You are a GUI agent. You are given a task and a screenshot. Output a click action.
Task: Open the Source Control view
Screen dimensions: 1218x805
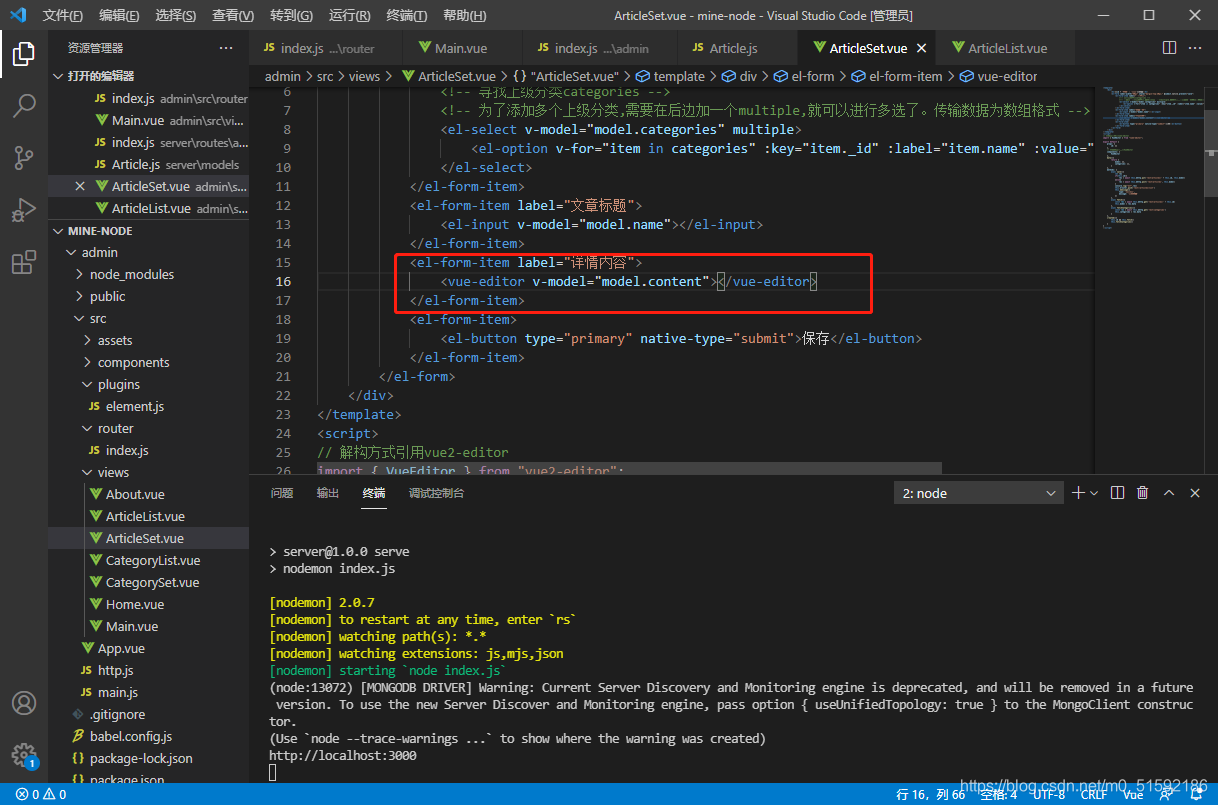(24, 157)
